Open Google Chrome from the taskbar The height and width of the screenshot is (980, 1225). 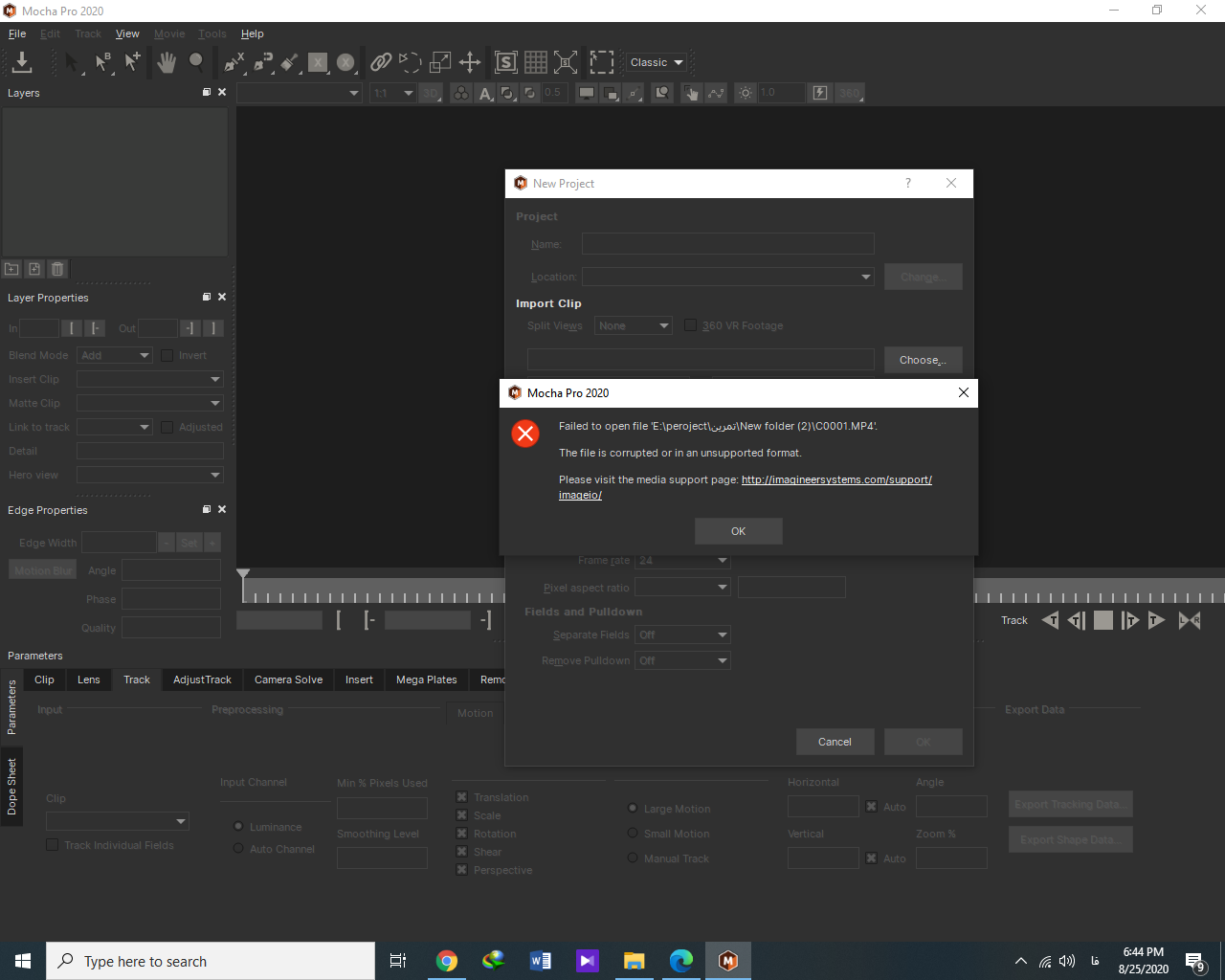[447, 961]
